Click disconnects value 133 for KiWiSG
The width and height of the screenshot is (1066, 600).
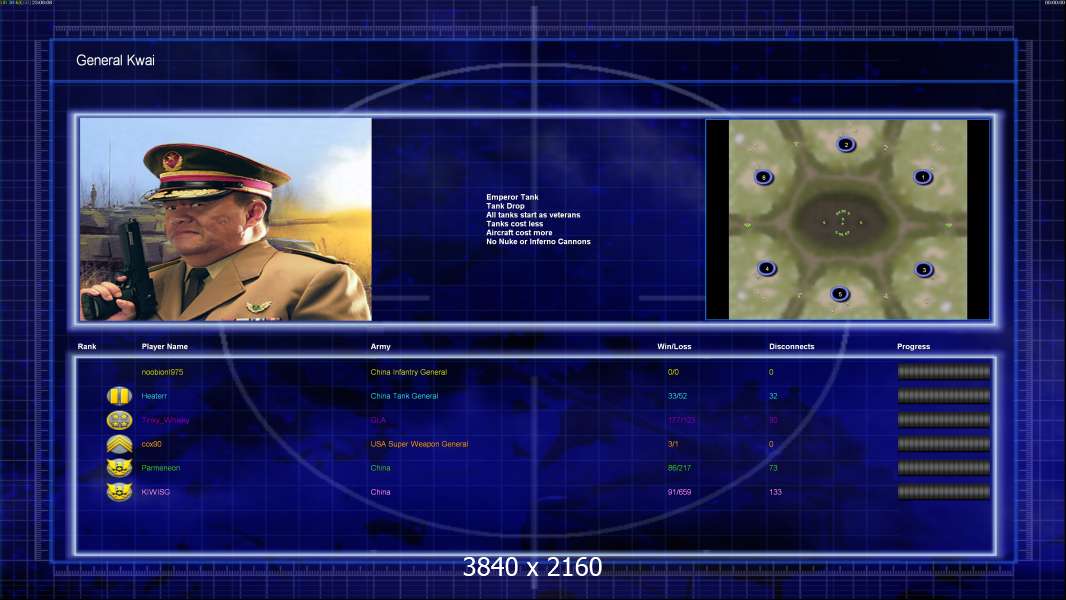775,492
